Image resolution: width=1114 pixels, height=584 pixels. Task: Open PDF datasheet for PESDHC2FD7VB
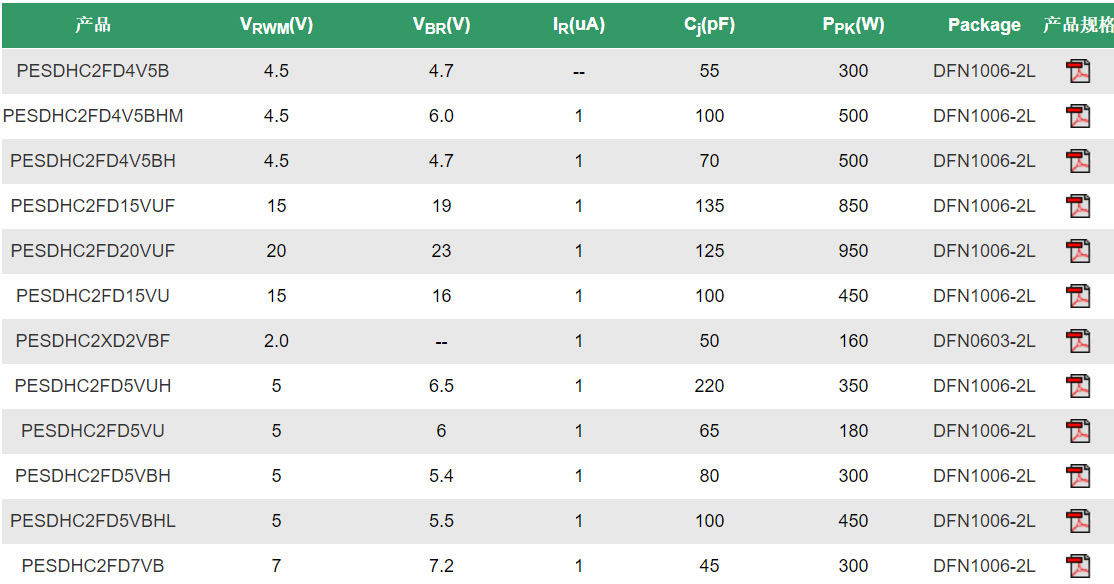[x=1078, y=566]
